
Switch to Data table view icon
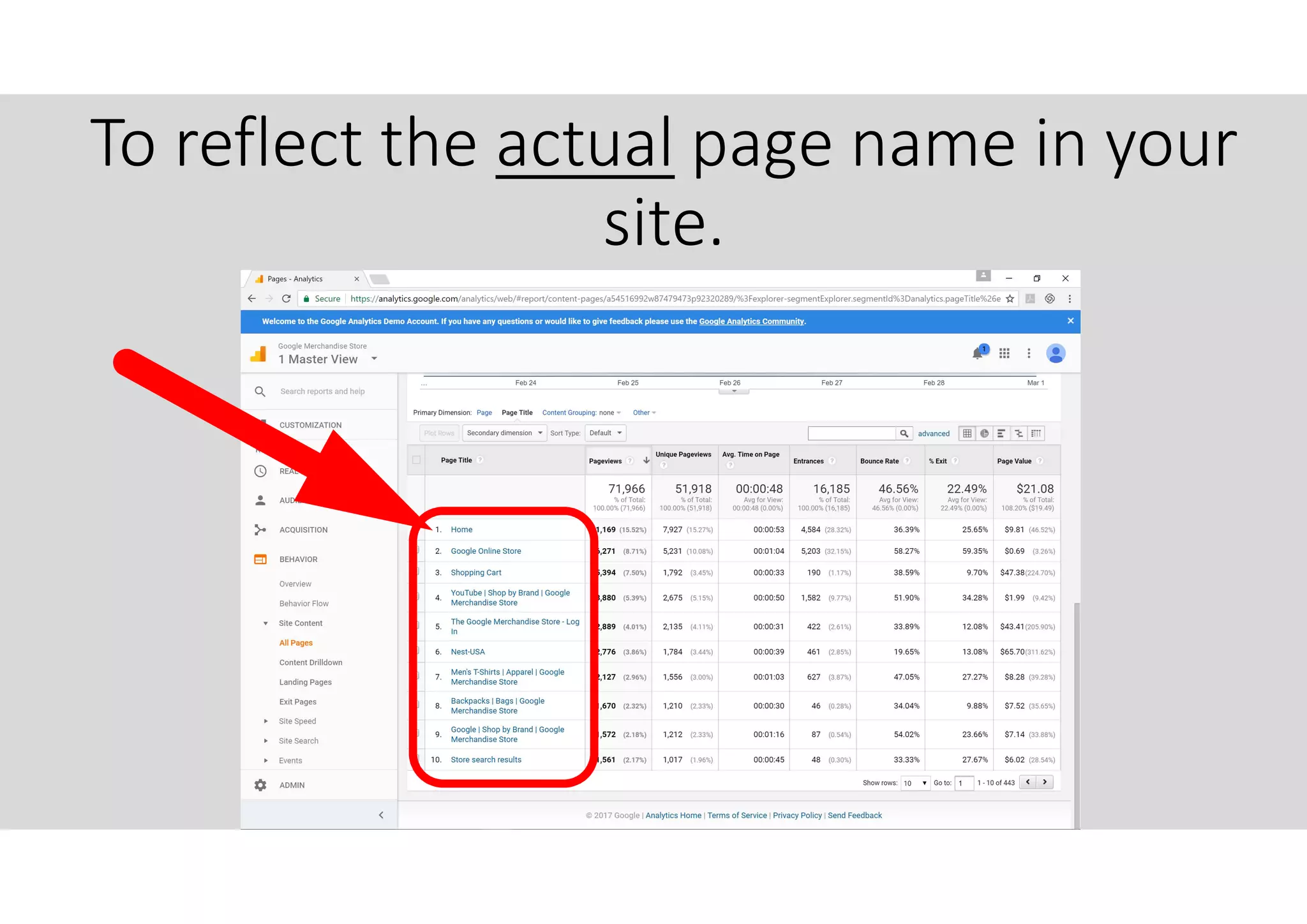pos(967,433)
